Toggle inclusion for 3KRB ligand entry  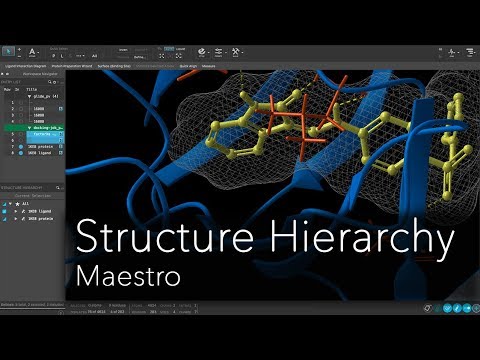(21, 153)
